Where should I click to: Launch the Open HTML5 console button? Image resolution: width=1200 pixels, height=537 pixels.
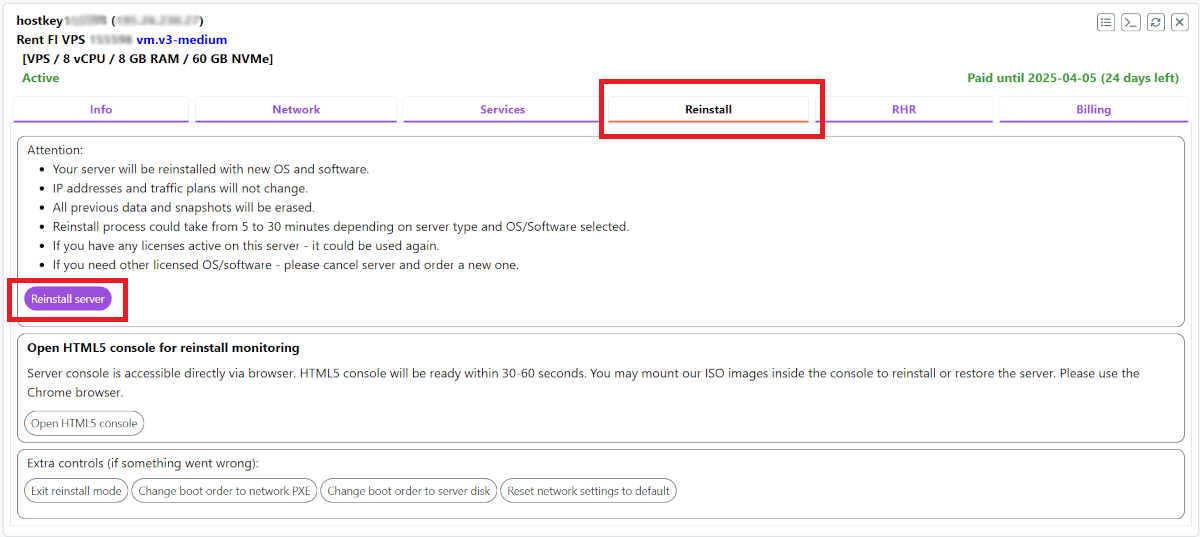tap(84, 423)
